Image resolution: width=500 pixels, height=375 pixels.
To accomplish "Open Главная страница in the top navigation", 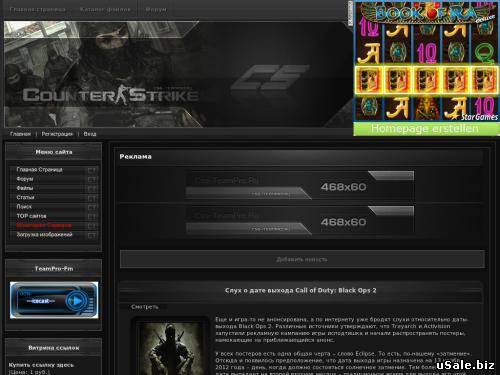I will tap(38, 9).
